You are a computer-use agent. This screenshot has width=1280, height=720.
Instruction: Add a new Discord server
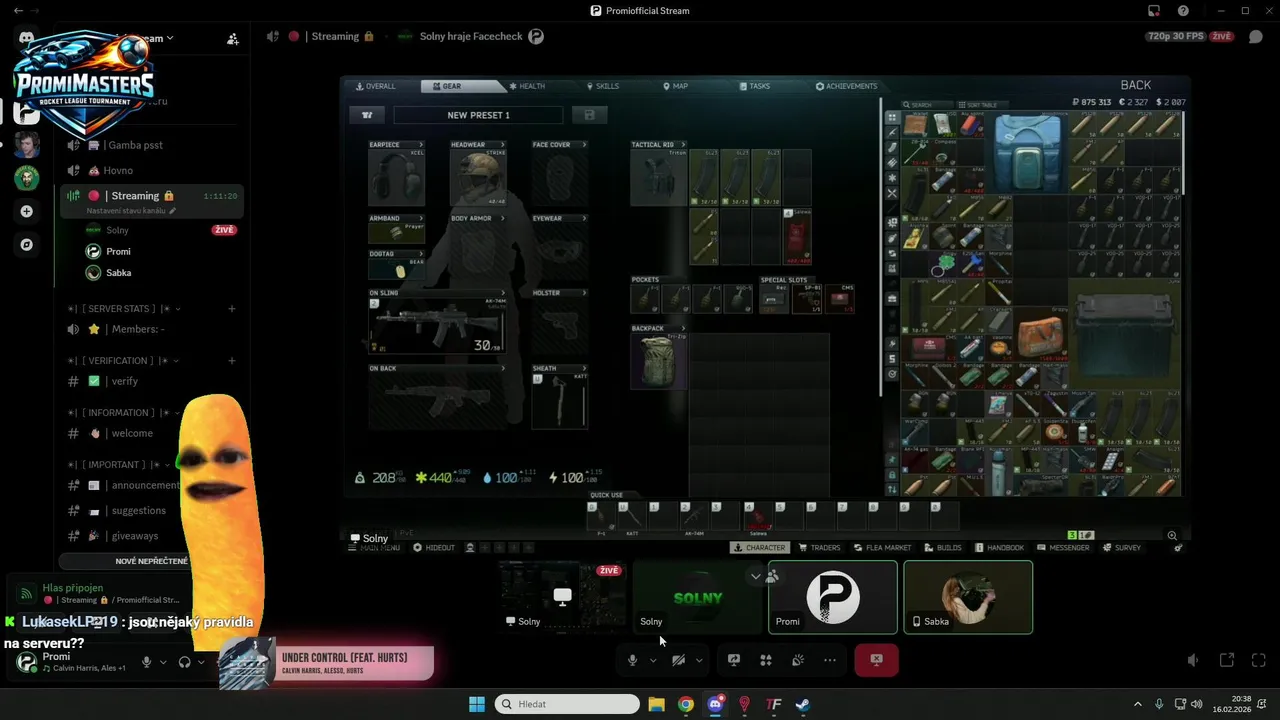[26, 211]
